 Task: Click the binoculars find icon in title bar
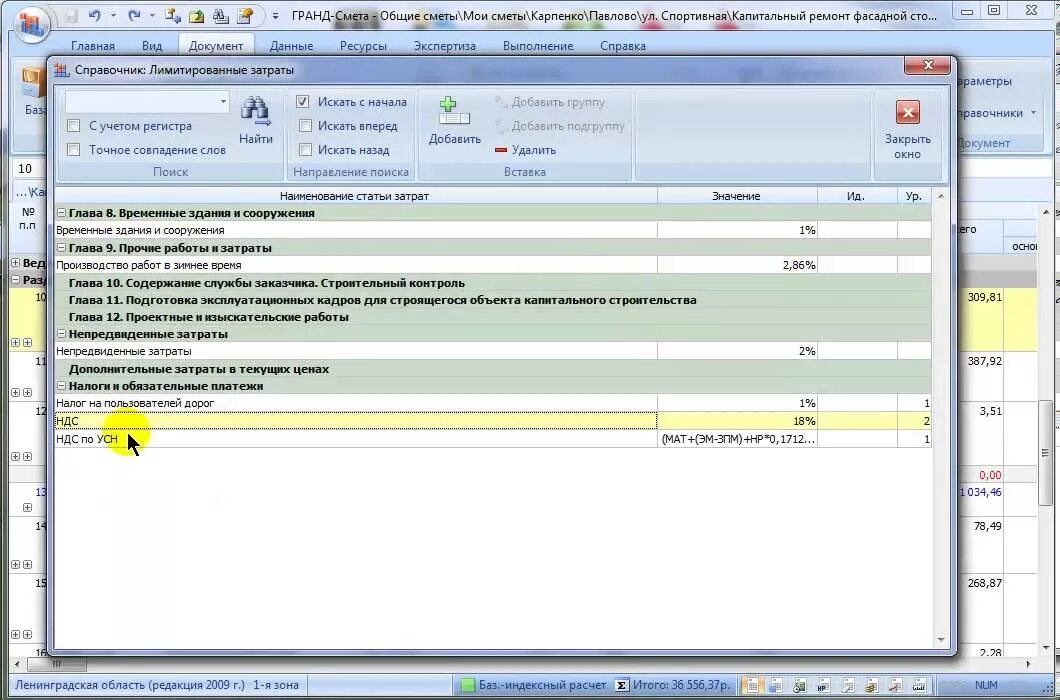(220, 15)
